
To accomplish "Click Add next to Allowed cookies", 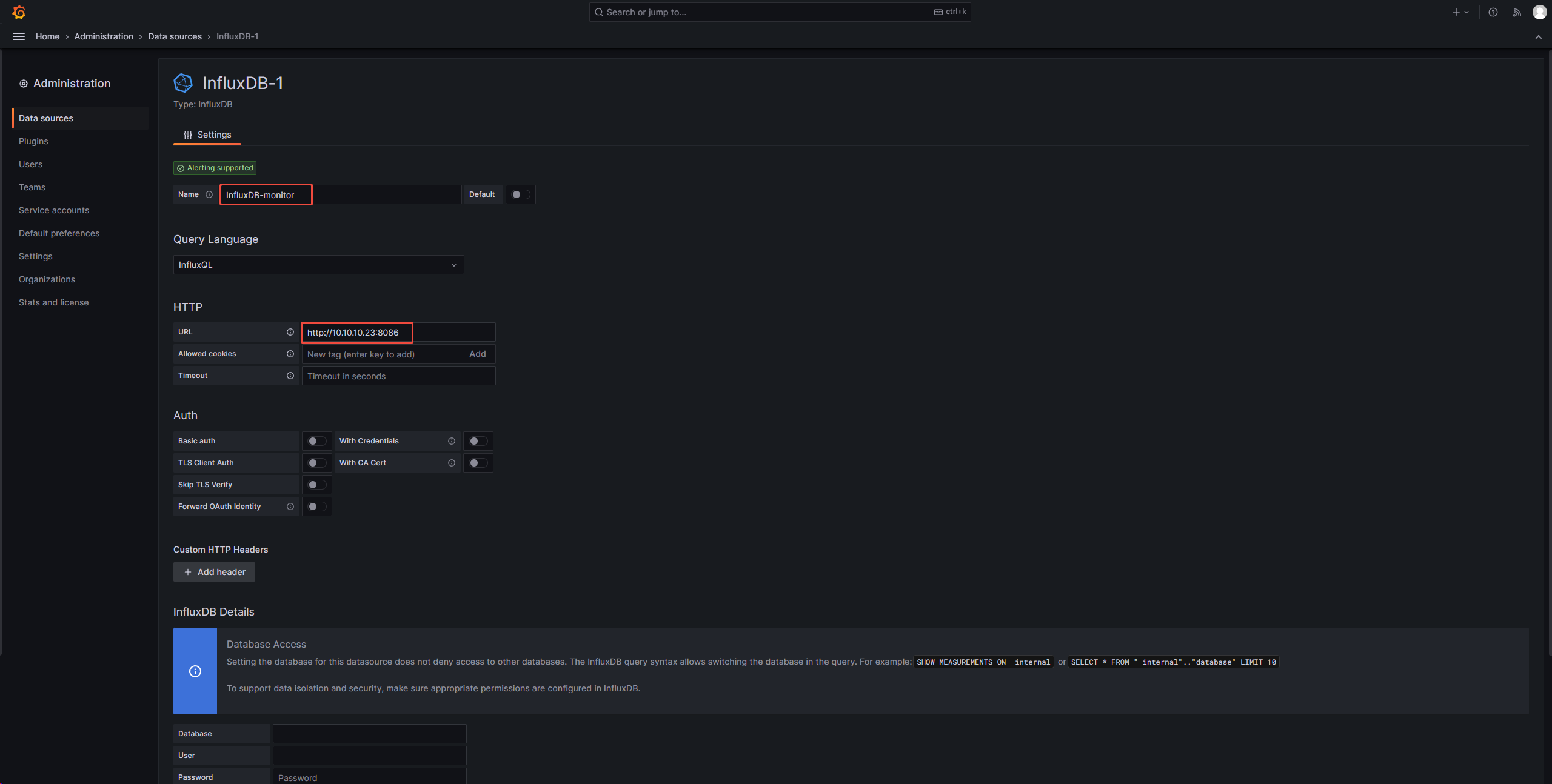I will coord(478,354).
